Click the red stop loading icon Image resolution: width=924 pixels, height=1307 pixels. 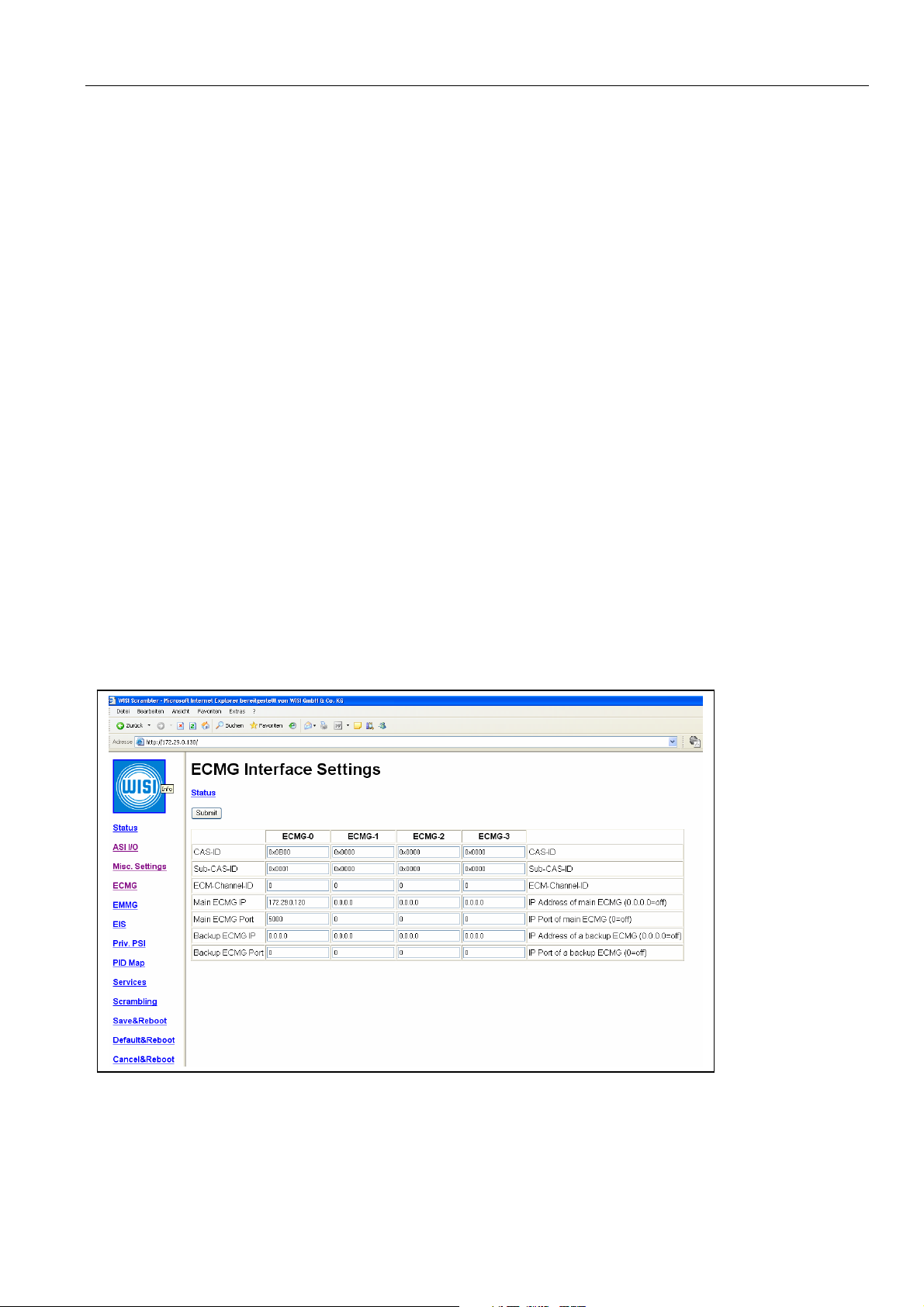coord(180,726)
